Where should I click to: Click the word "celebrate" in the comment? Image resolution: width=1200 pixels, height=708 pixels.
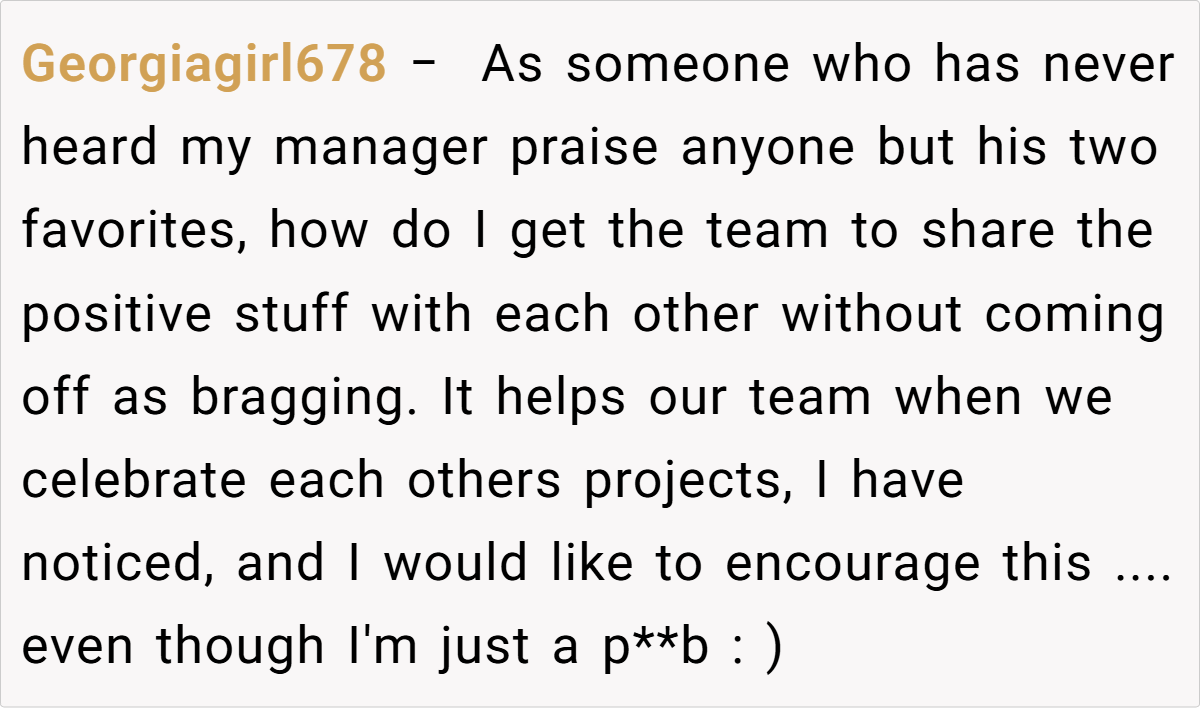click(134, 481)
